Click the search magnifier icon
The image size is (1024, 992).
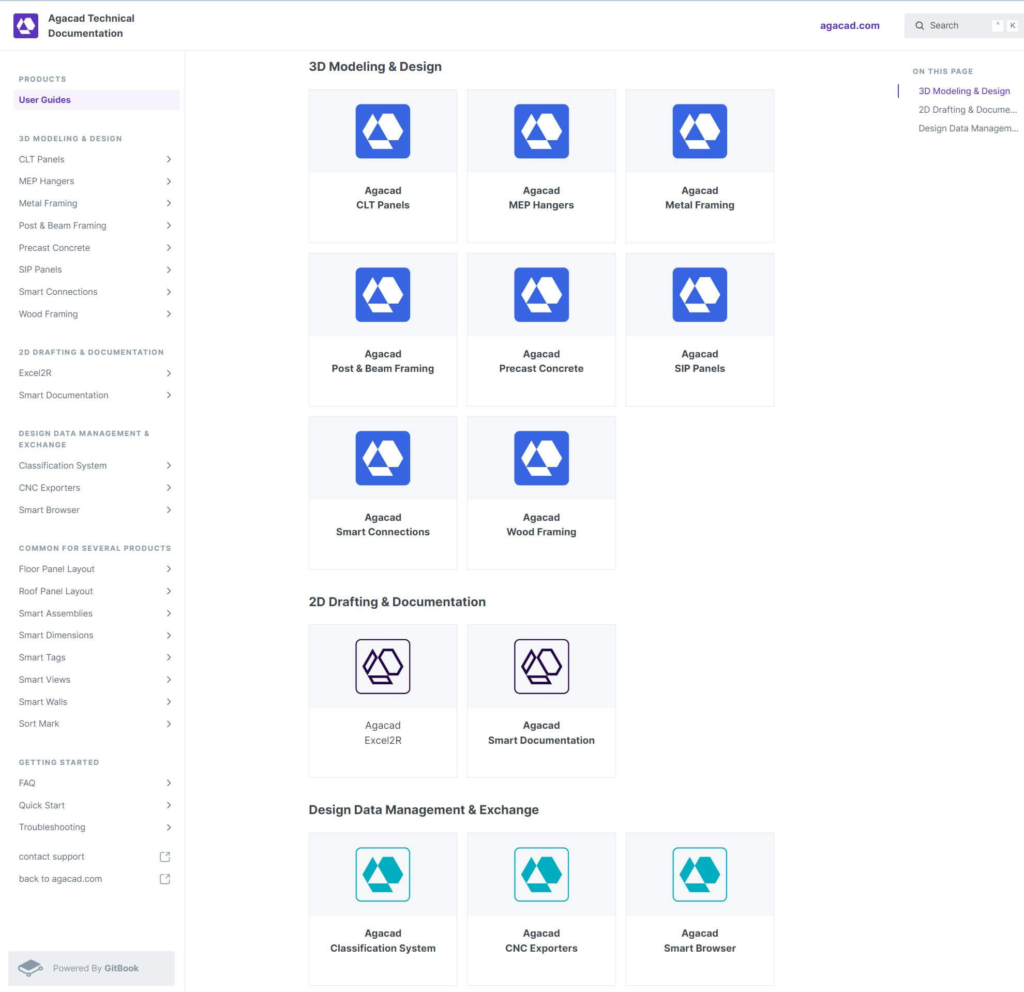(920, 25)
